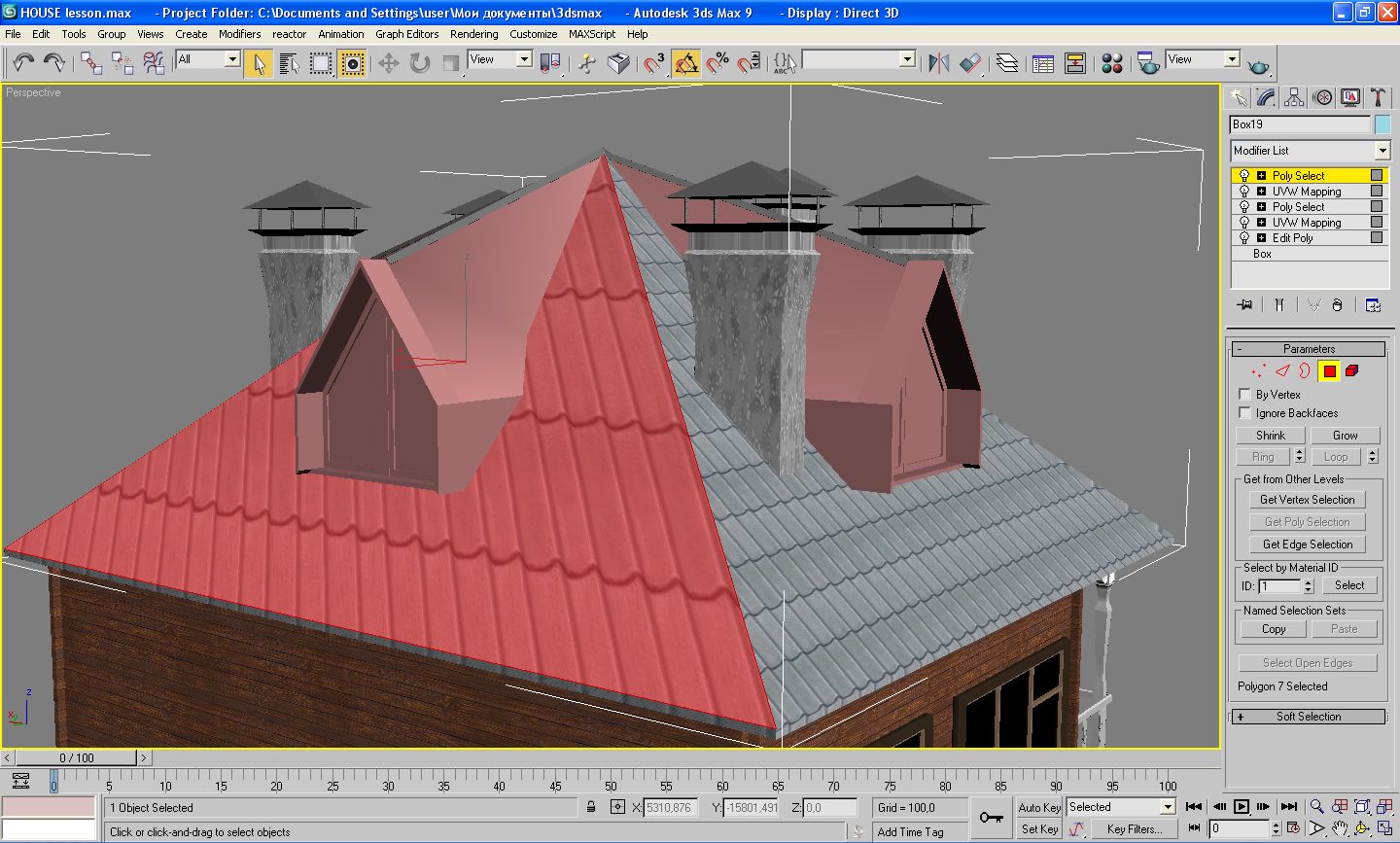Open the Mini Curve Editor icon
Viewport: 1400px width, 843px height.
20,781
